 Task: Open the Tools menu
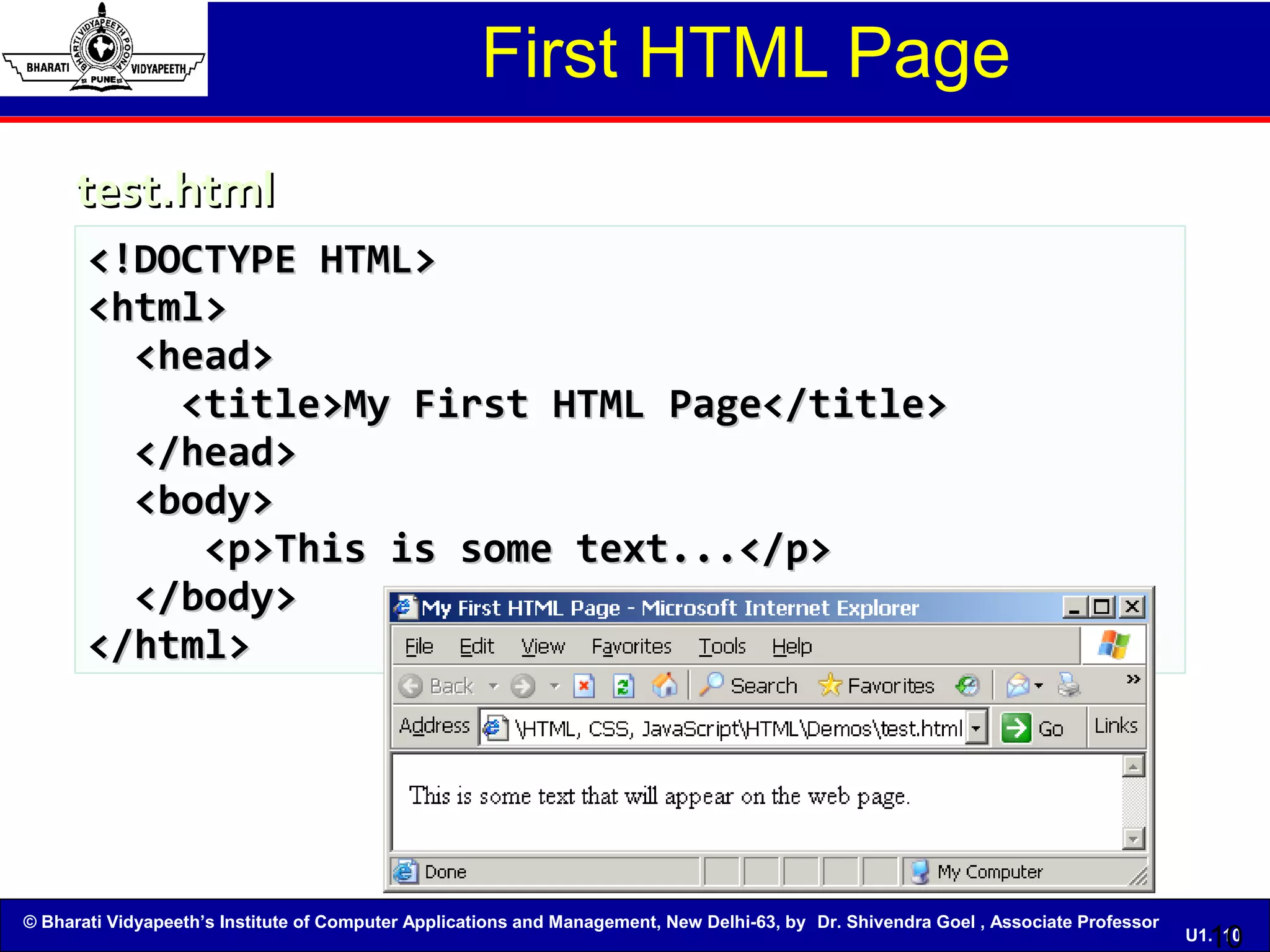pyautogui.click(x=722, y=646)
